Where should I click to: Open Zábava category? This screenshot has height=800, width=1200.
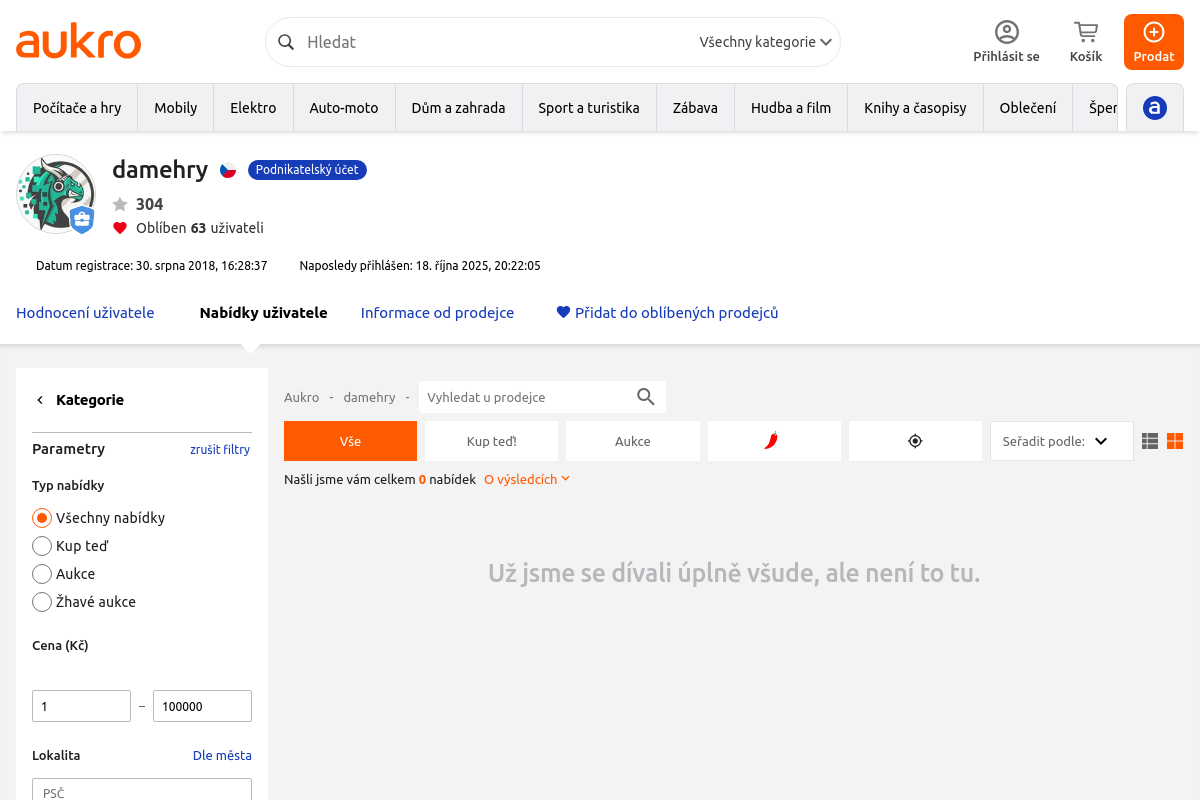(695, 108)
